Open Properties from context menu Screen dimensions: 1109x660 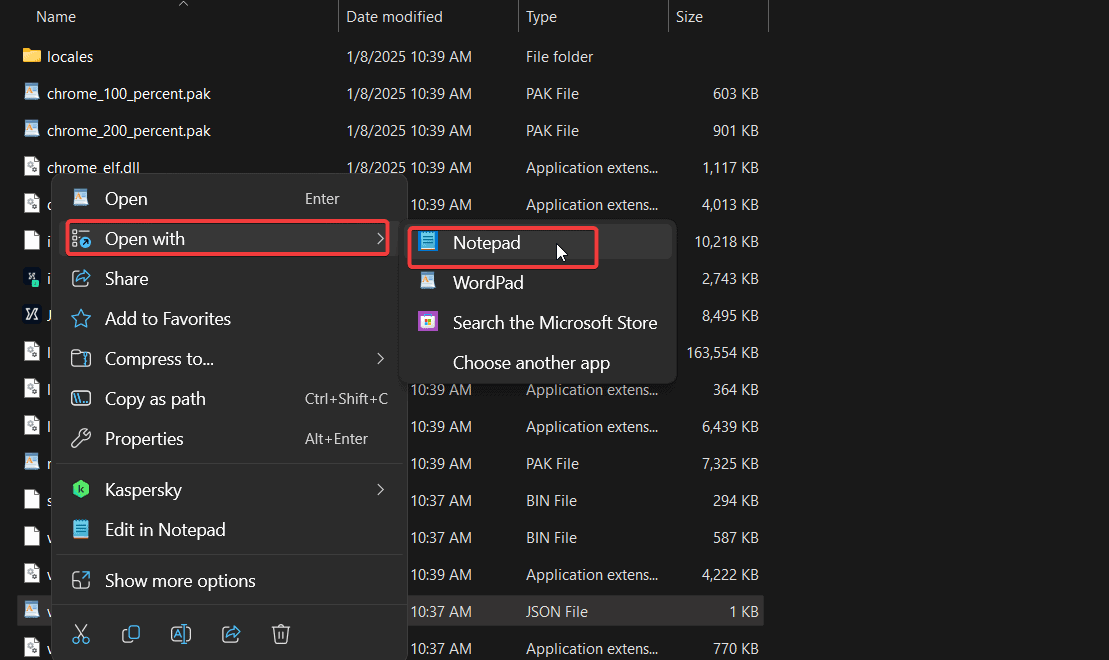(x=229, y=439)
